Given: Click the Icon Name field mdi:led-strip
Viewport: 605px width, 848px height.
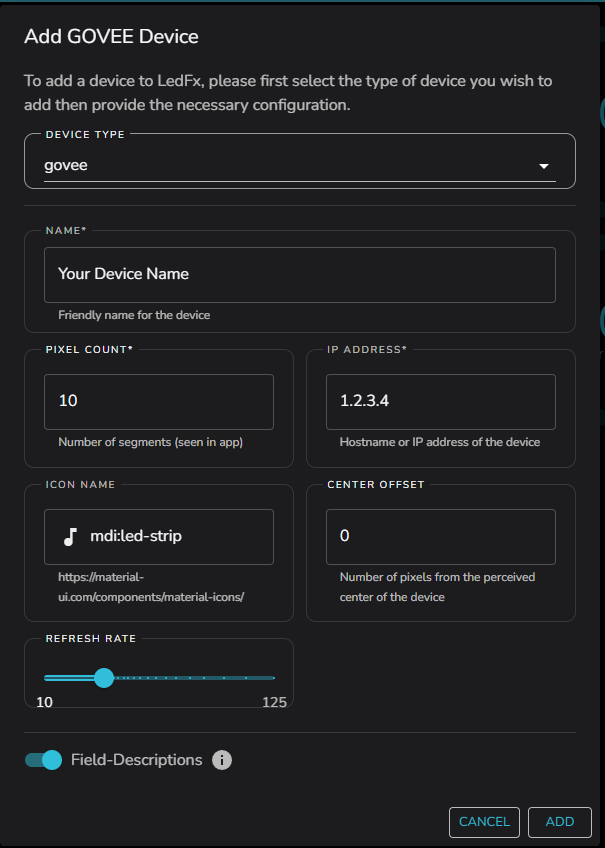Looking at the screenshot, I should coord(159,536).
